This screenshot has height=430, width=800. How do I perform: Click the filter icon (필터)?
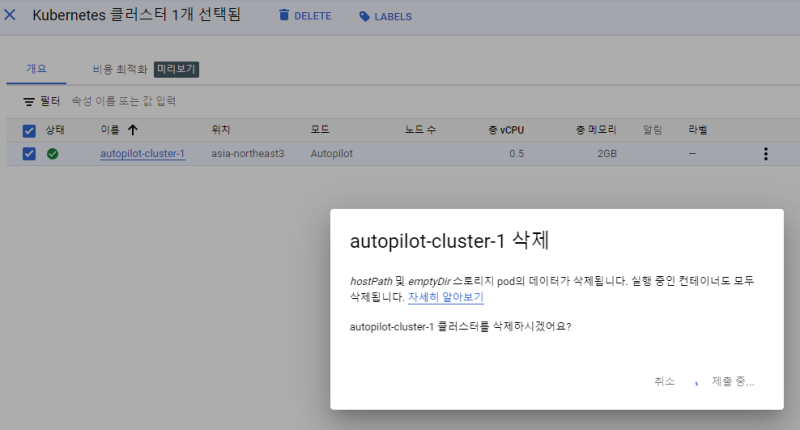pos(29,102)
